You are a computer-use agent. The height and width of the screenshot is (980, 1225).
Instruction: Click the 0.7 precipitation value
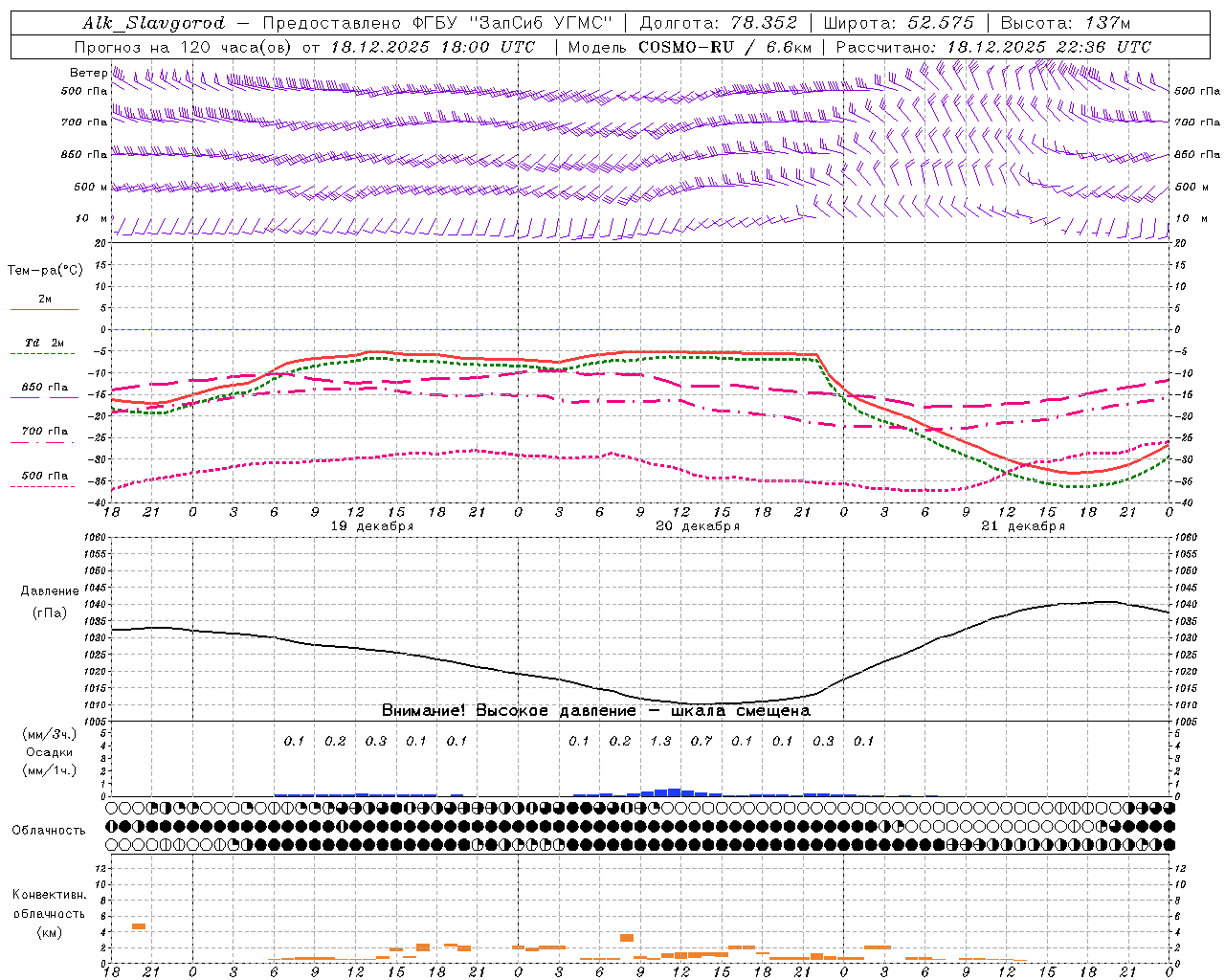(702, 741)
